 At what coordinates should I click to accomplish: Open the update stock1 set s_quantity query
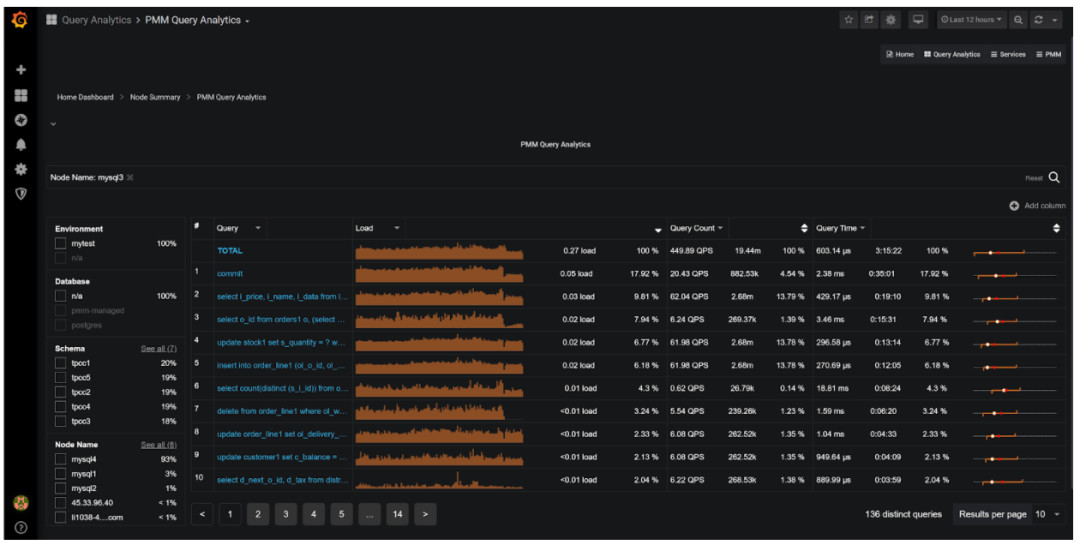(x=281, y=342)
